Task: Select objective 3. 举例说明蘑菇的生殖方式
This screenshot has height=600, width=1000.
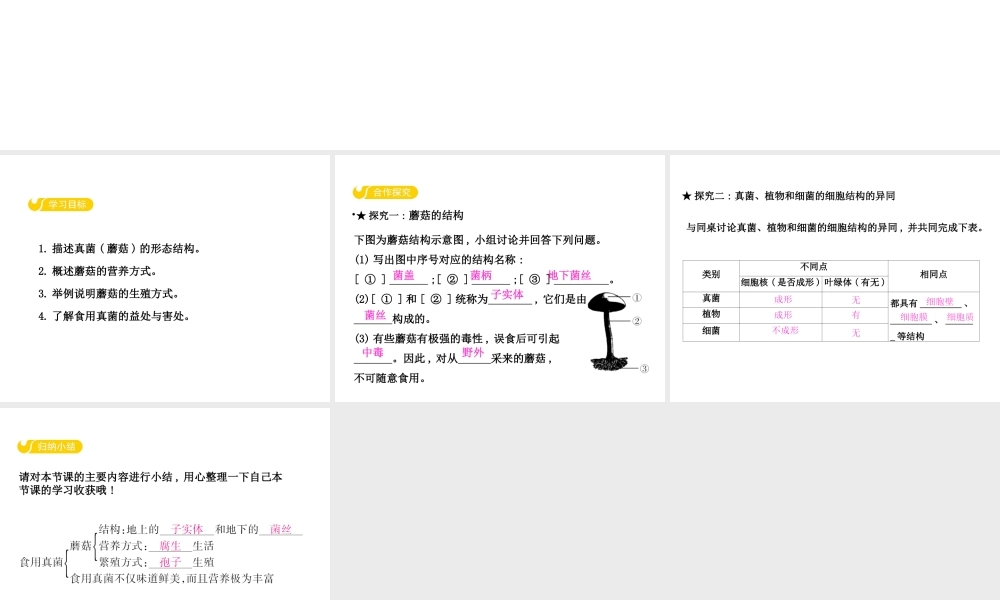Action: [109, 293]
